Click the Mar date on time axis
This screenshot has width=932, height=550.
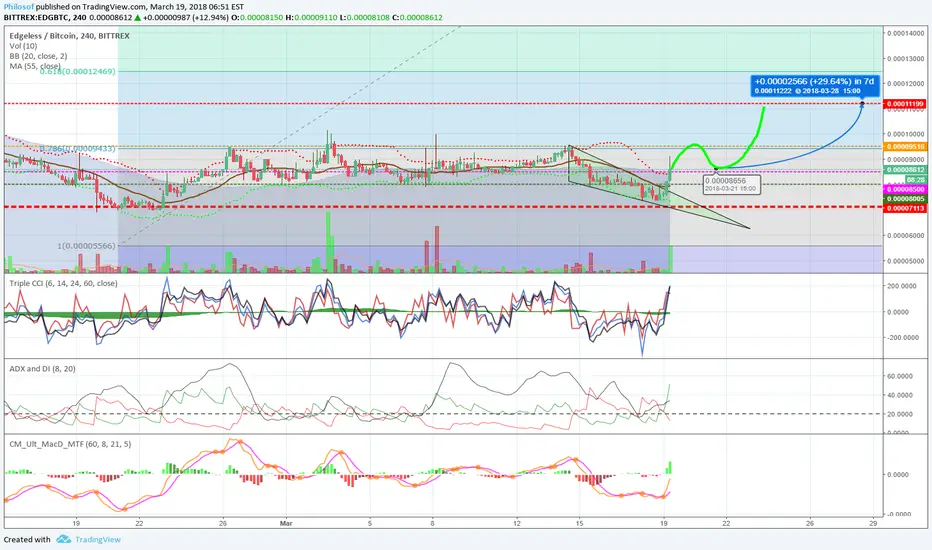(286, 523)
